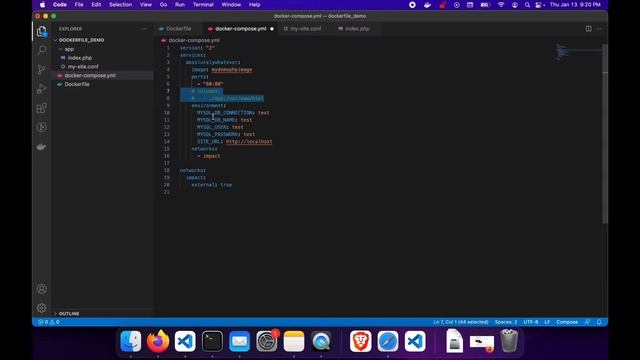Open the Selection menu
The image size is (640, 360).
tap(120, 5)
